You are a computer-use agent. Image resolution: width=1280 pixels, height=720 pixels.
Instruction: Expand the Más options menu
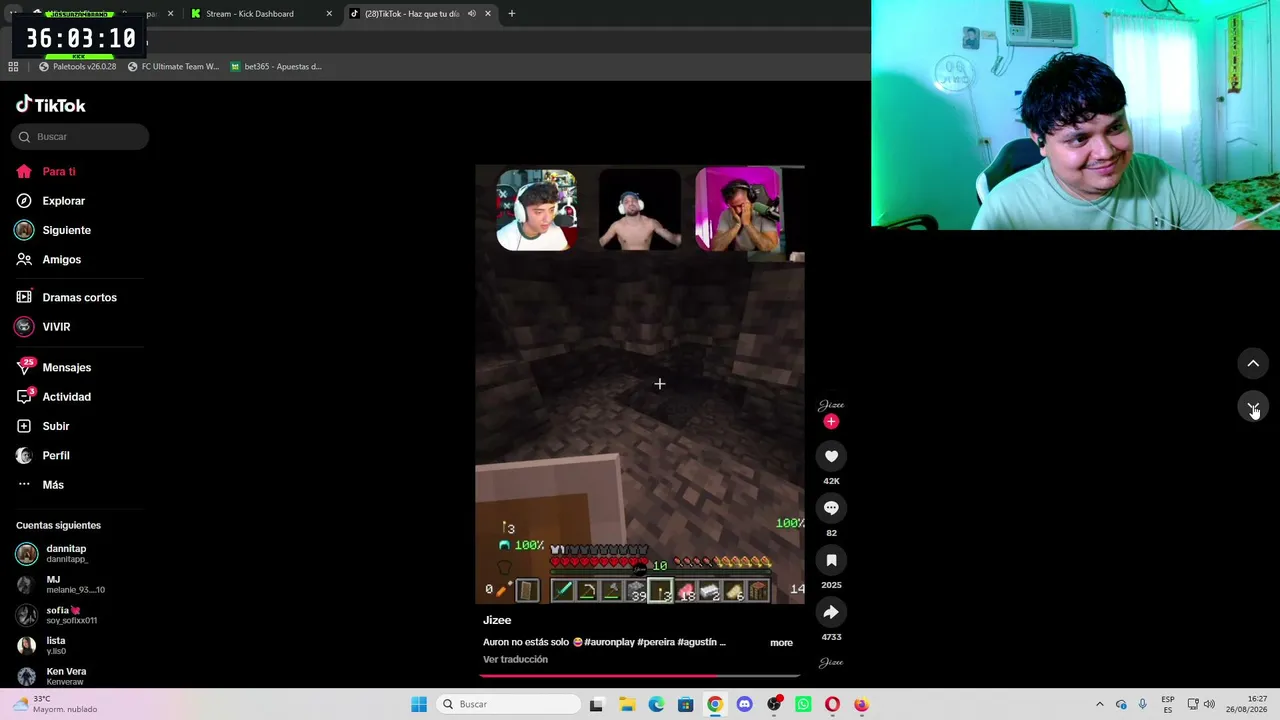[40, 485]
